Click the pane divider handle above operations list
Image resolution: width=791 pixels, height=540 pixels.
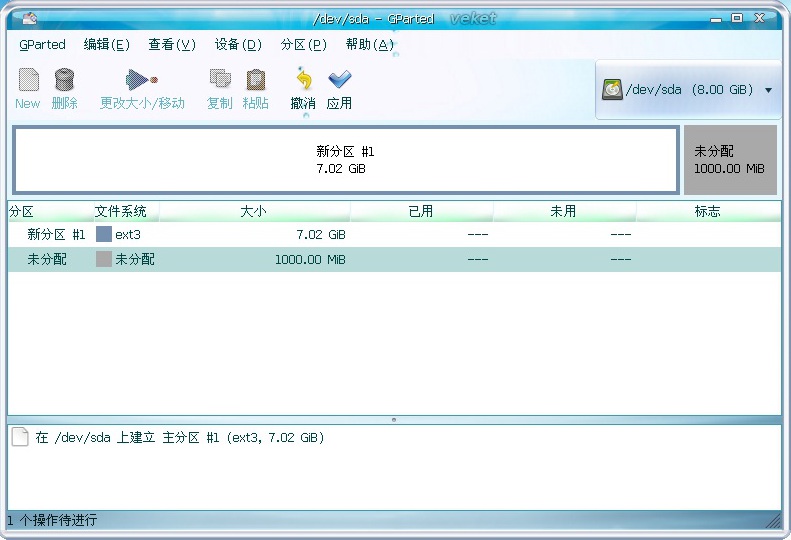394,420
